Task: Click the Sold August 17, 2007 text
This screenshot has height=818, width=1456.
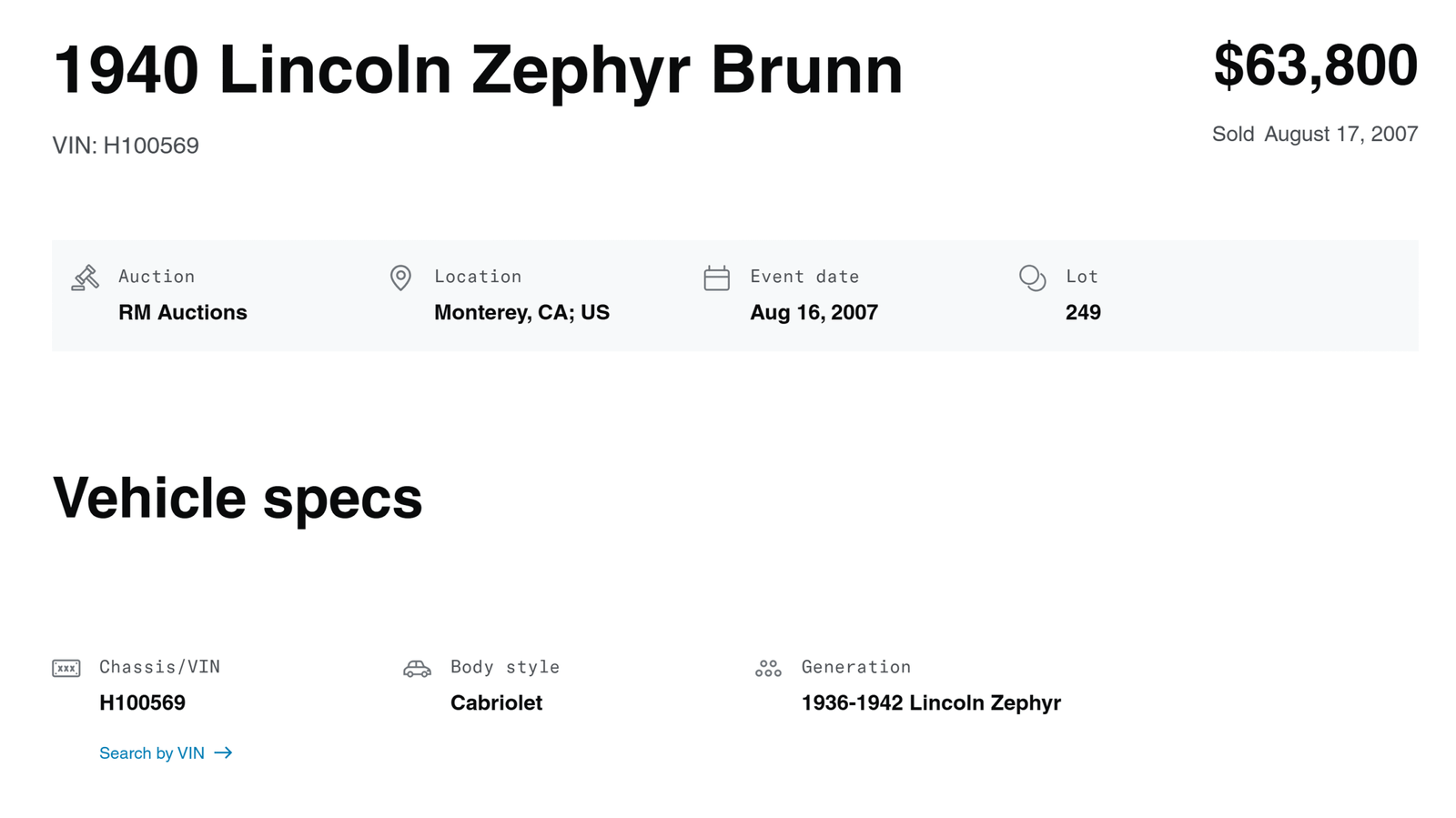Action: pos(1314,134)
